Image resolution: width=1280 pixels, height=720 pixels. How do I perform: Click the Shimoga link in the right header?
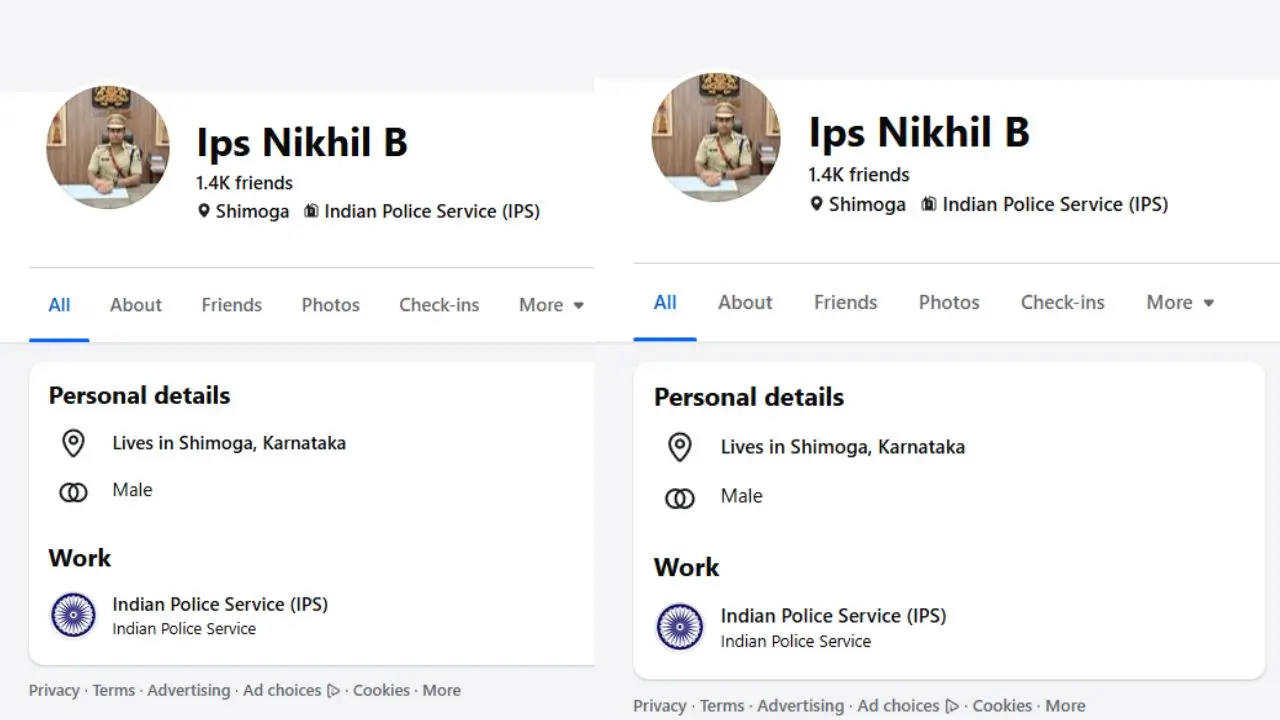point(867,204)
